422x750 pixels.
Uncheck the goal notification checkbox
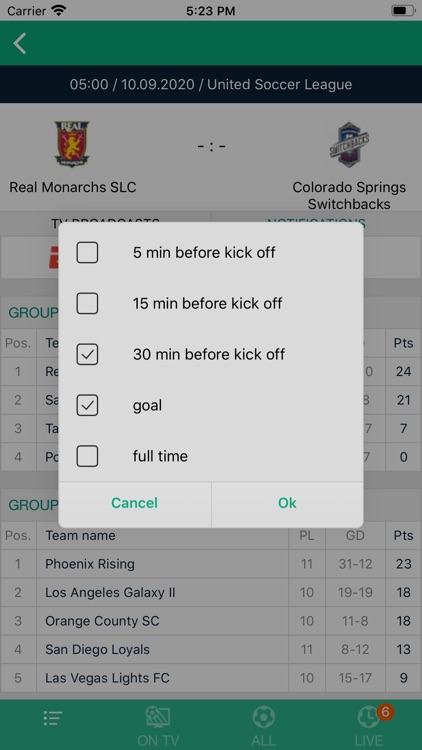pos(87,405)
